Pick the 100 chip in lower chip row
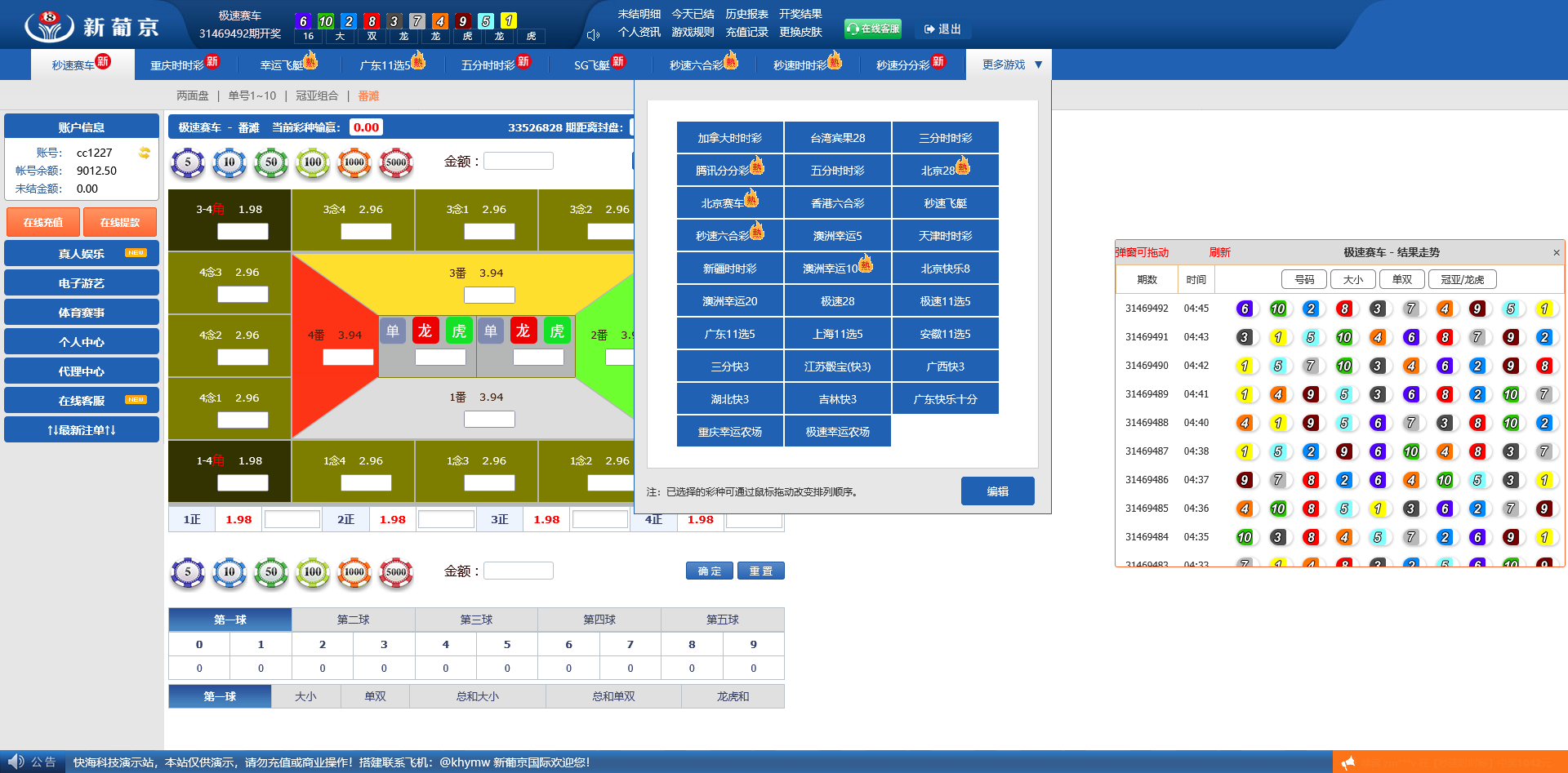The width and height of the screenshot is (1568, 773). tap(313, 572)
